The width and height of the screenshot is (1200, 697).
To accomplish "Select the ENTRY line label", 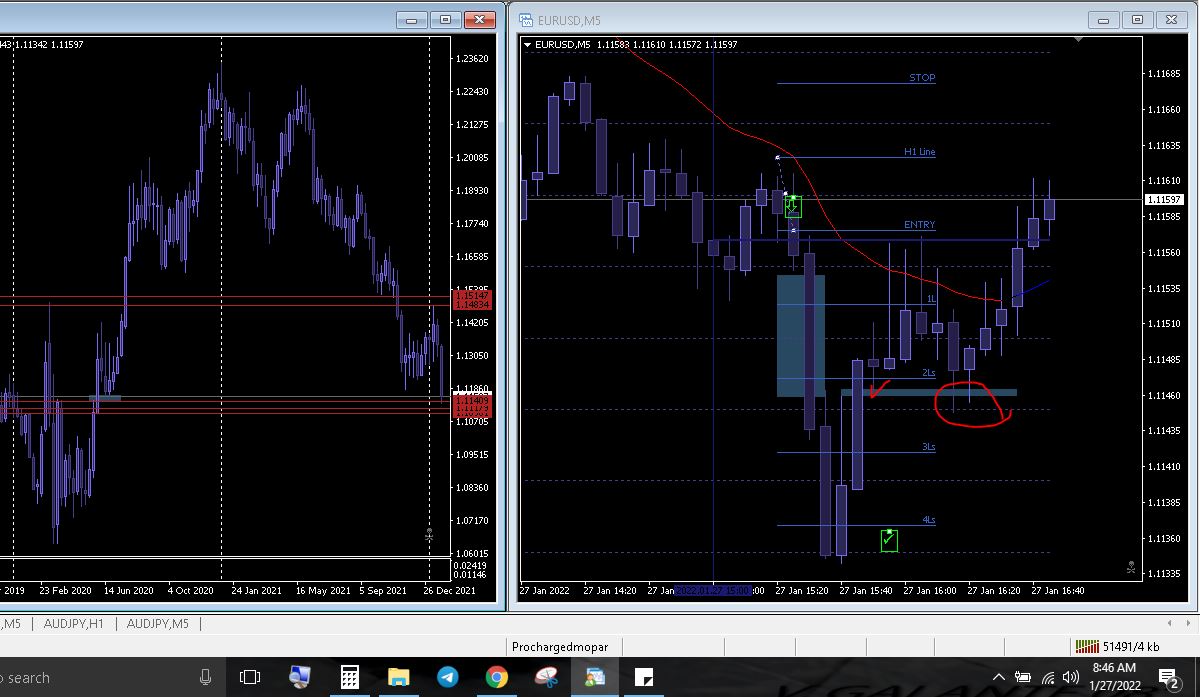I will point(919,225).
